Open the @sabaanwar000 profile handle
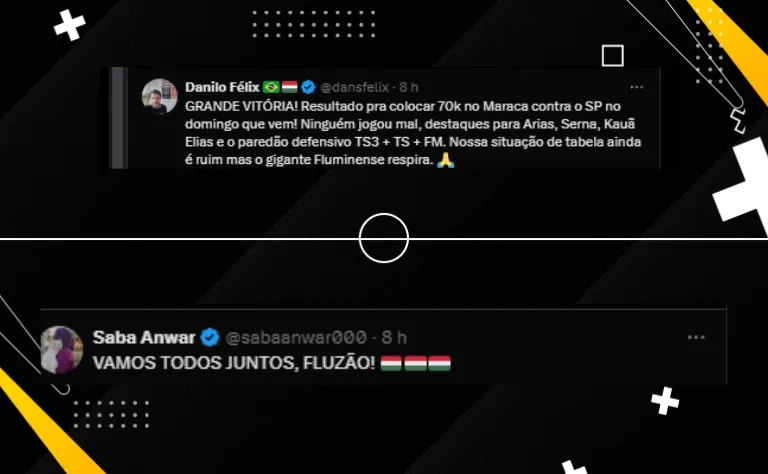 (296, 337)
